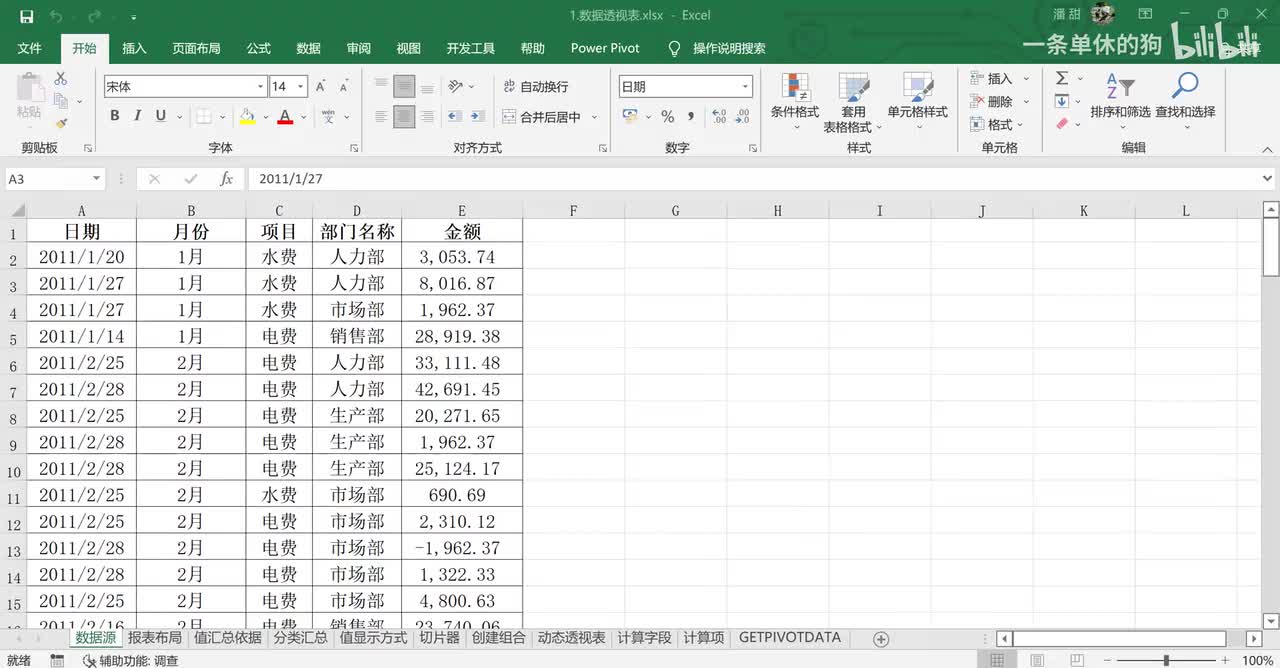
Task: Click the New Sheet plus button
Action: coord(881,638)
